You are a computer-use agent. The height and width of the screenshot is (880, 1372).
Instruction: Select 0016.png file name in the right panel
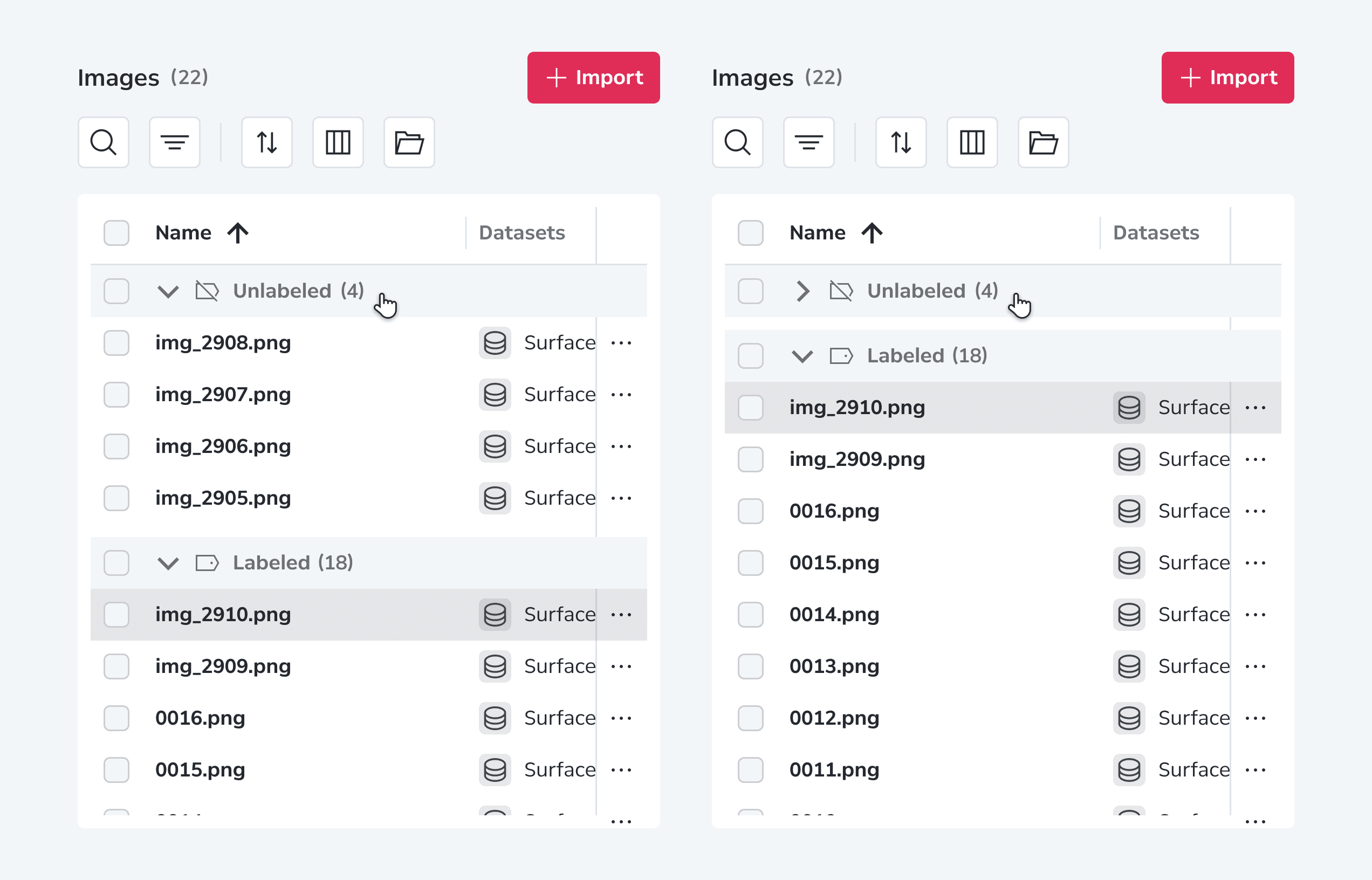tap(834, 511)
